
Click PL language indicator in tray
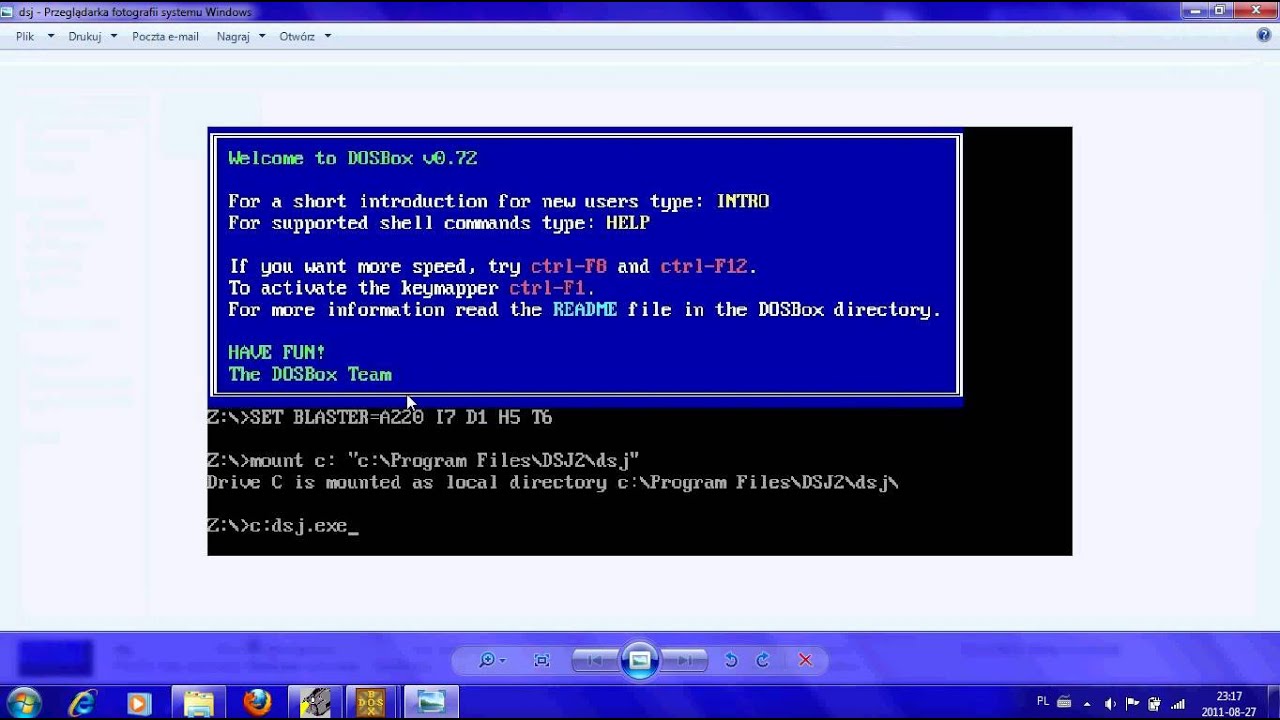pos(1043,702)
